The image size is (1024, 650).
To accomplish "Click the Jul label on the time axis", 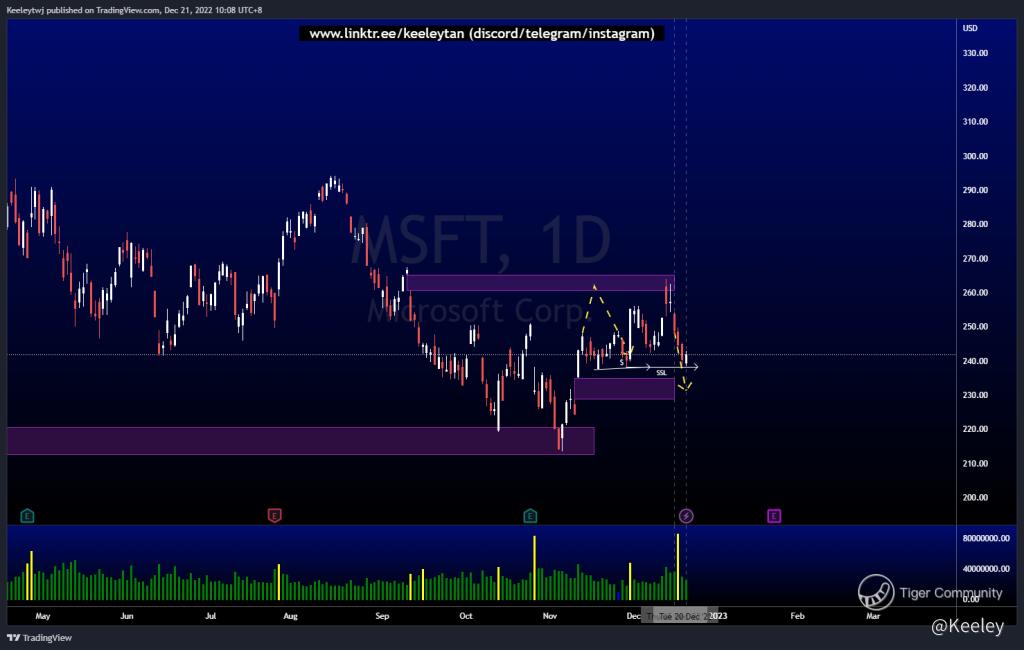I will click(210, 616).
